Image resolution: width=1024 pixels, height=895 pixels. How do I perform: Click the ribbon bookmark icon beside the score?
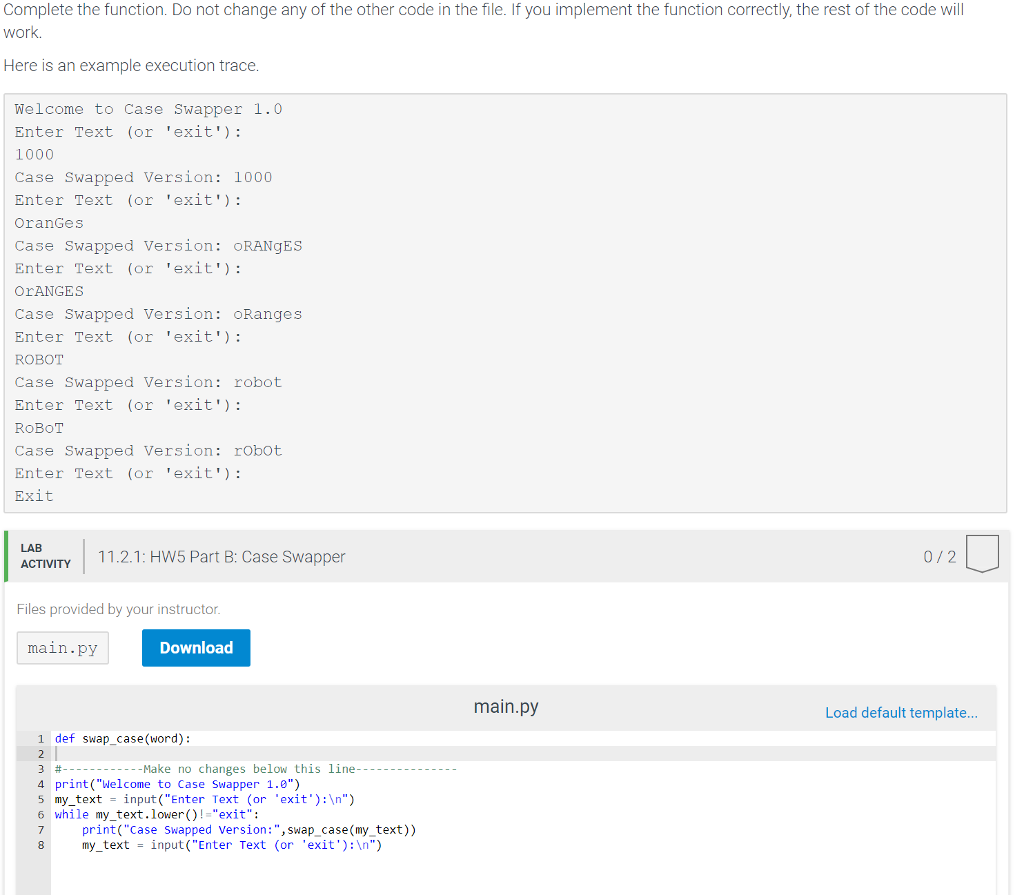tap(982, 552)
